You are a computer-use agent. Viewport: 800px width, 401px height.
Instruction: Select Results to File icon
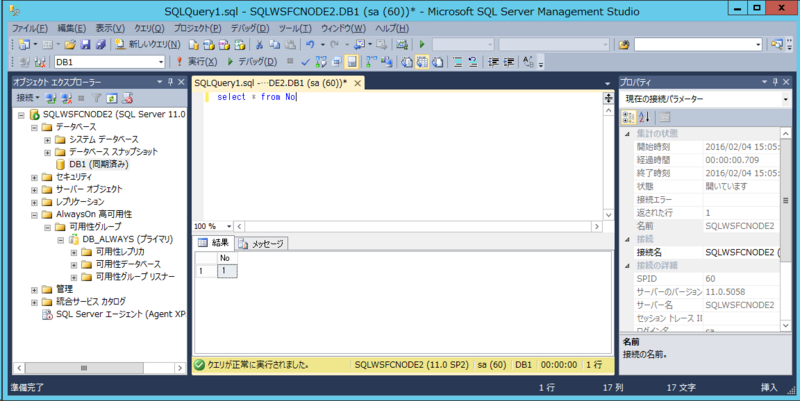point(437,62)
